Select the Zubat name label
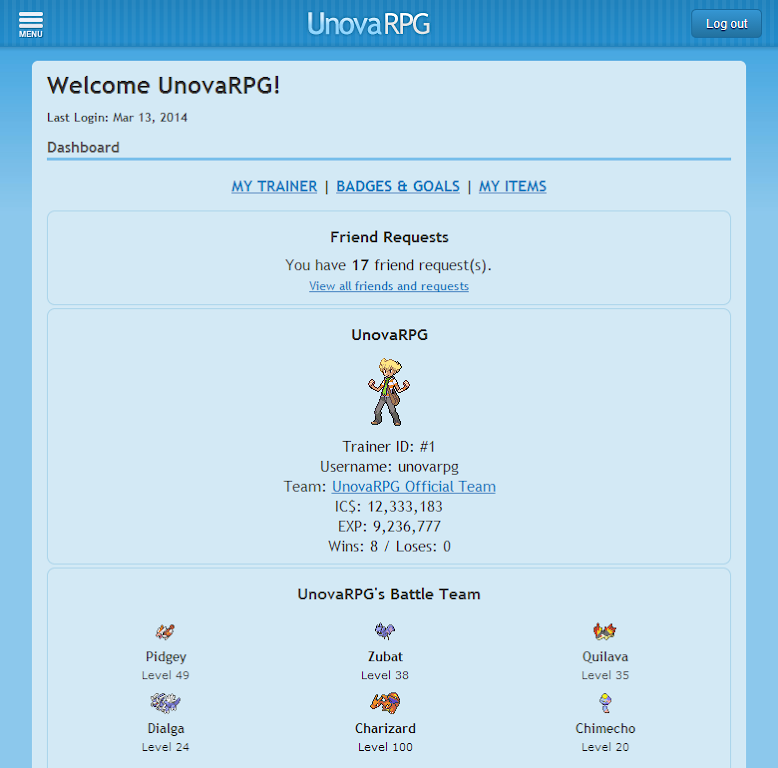Image resolution: width=778 pixels, height=768 pixels. tap(385, 656)
